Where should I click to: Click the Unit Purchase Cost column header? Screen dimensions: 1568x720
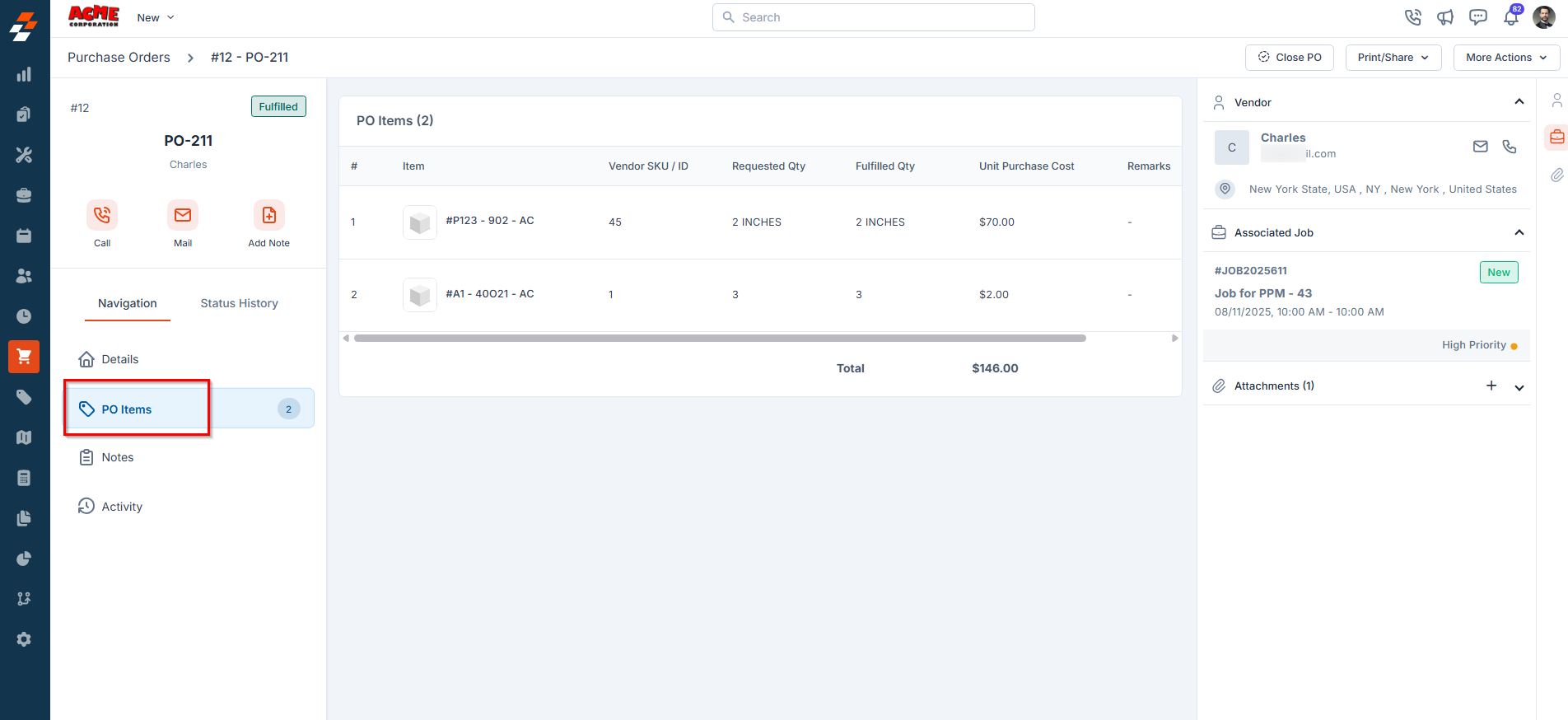(x=1027, y=166)
